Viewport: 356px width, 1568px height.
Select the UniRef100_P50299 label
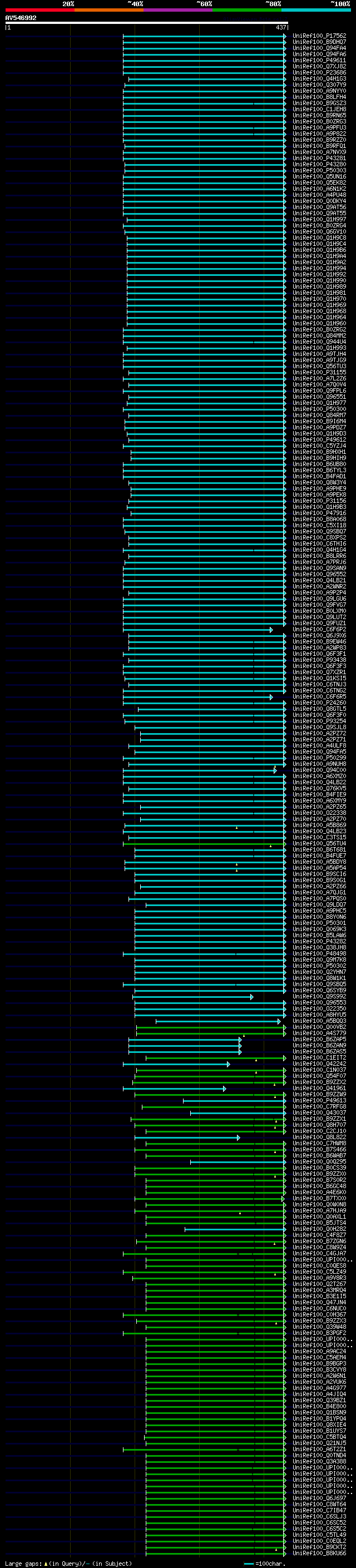(x=319, y=758)
